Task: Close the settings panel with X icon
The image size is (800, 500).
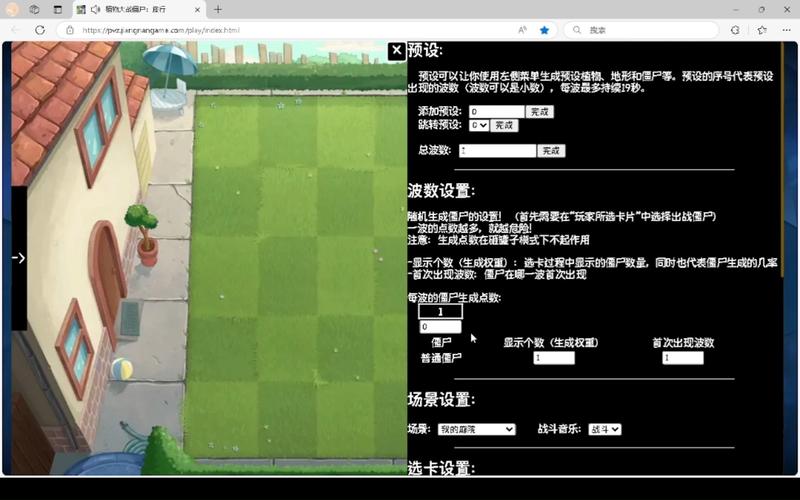Action: tap(397, 51)
